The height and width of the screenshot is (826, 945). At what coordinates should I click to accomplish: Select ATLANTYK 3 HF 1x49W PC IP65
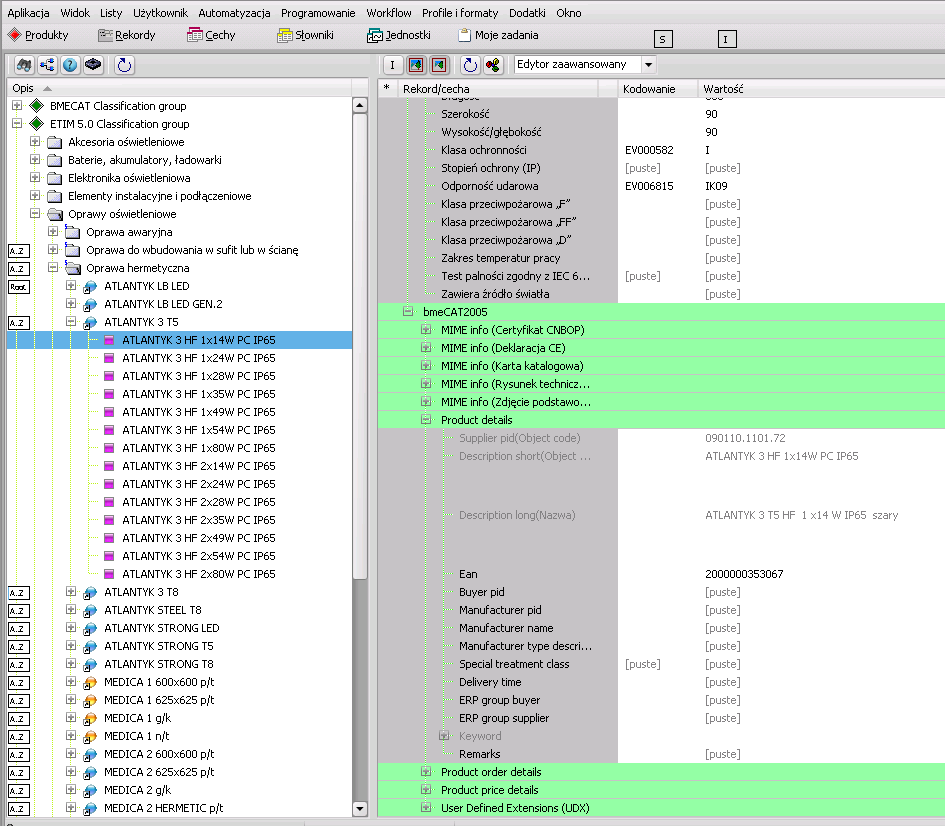click(x=199, y=413)
